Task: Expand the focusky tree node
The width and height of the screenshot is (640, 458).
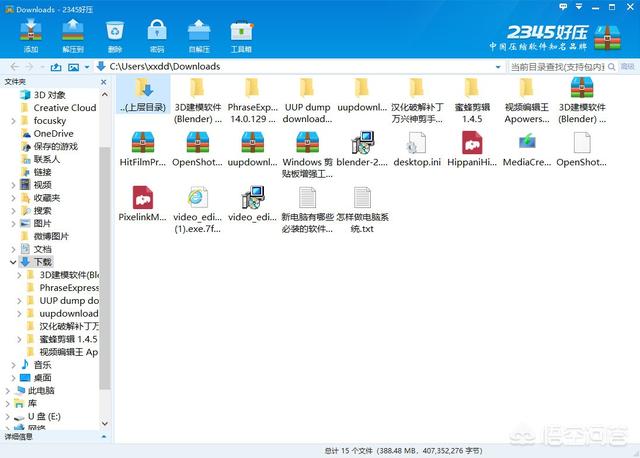Action: 13,121
